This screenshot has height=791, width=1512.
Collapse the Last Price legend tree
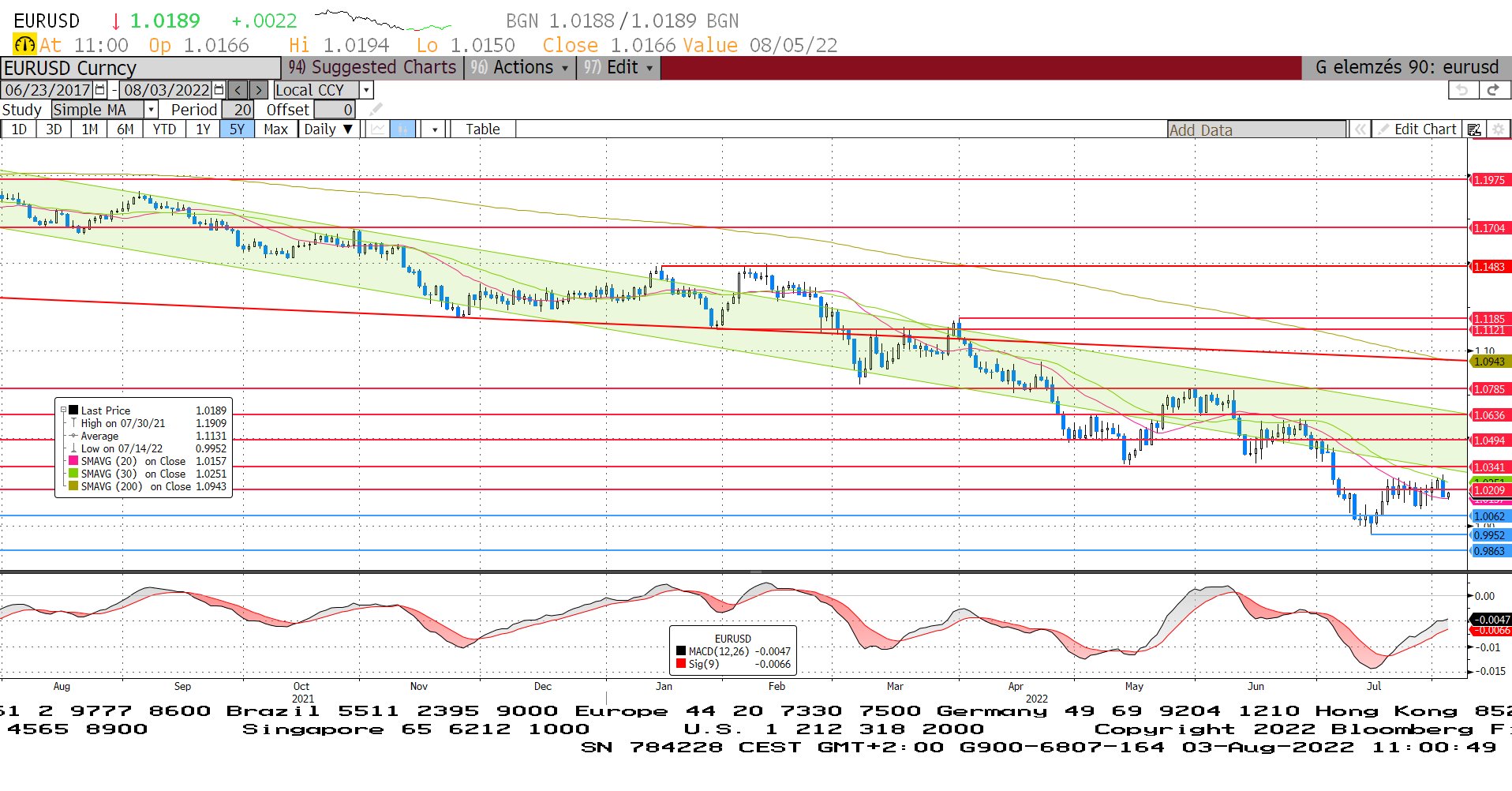(x=63, y=410)
